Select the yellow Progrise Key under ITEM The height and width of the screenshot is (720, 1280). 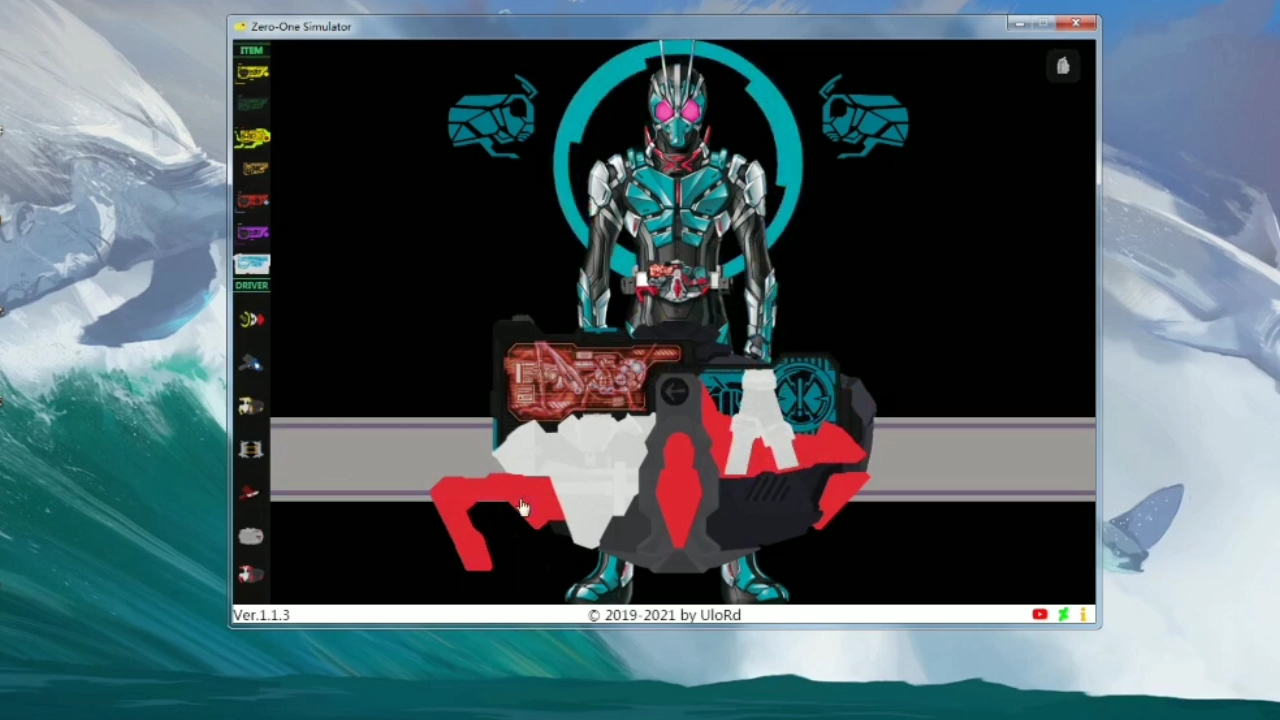pyautogui.click(x=252, y=72)
